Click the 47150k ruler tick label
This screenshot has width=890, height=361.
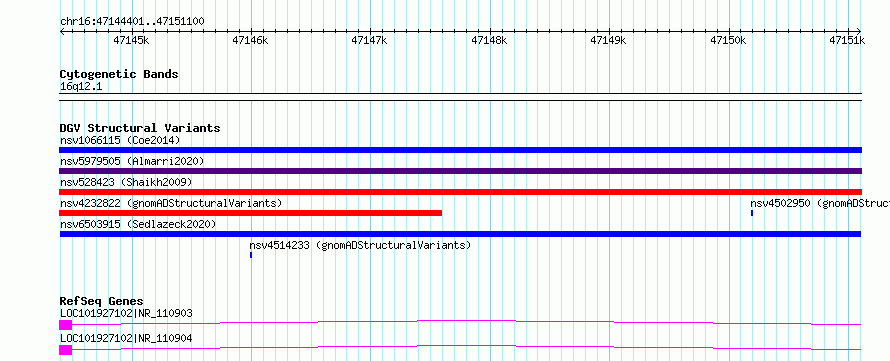pos(728,40)
